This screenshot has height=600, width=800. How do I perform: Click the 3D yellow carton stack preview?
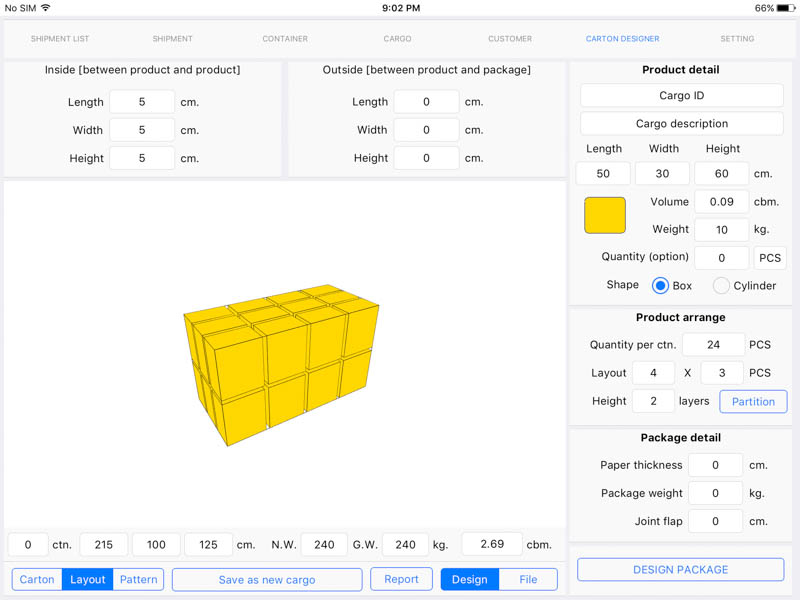(x=281, y=364)
